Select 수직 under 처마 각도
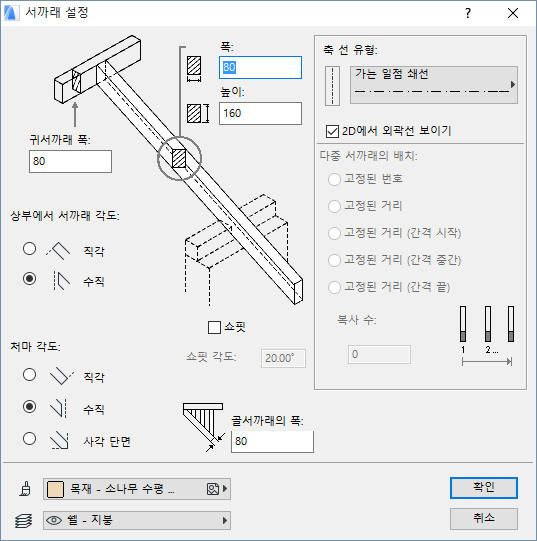Image resolution: width=537 pixels, height=541 pixels. (30, 407)
